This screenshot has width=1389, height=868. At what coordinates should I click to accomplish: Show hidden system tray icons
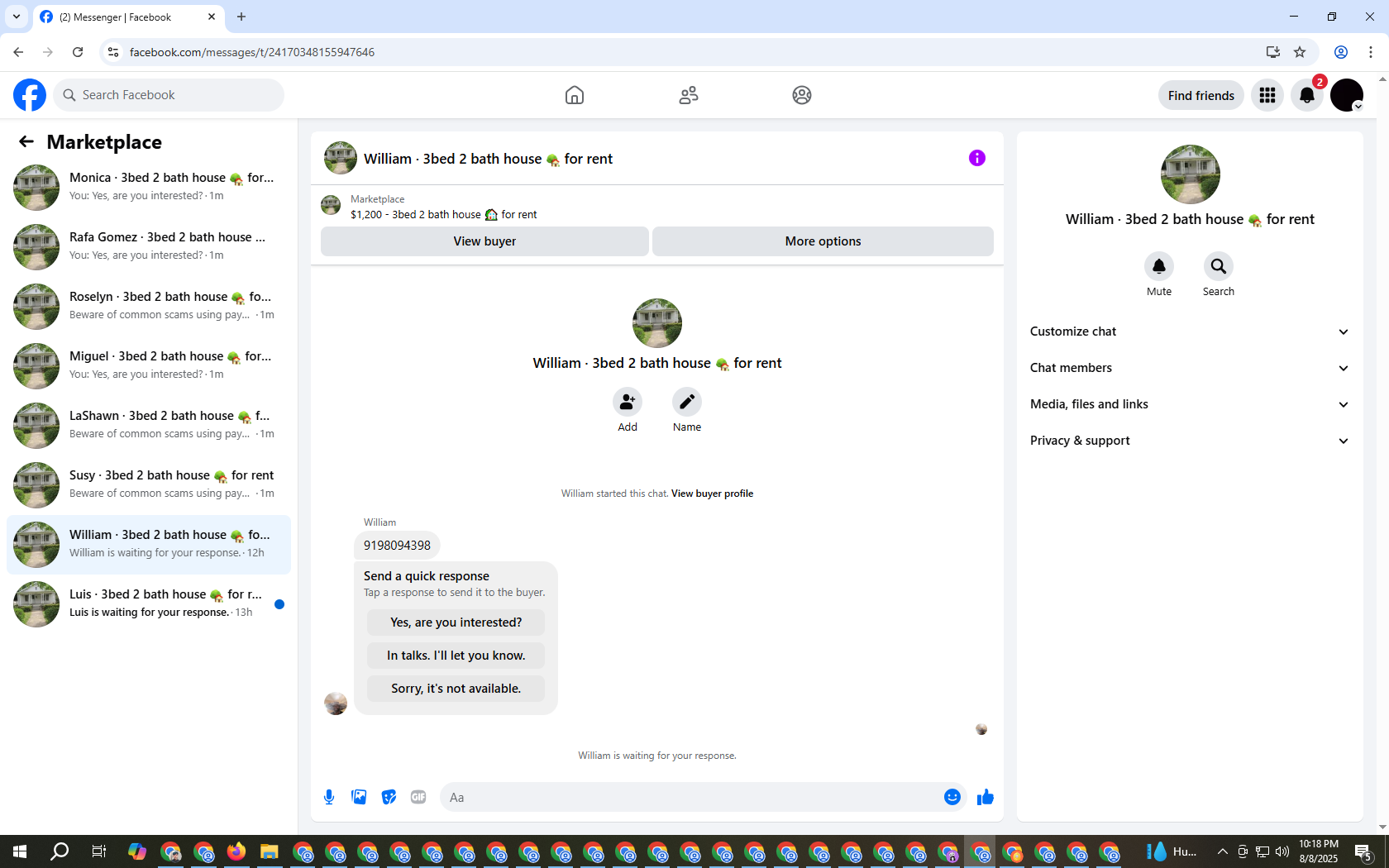pyautogui.click(x=1222, y=851)
